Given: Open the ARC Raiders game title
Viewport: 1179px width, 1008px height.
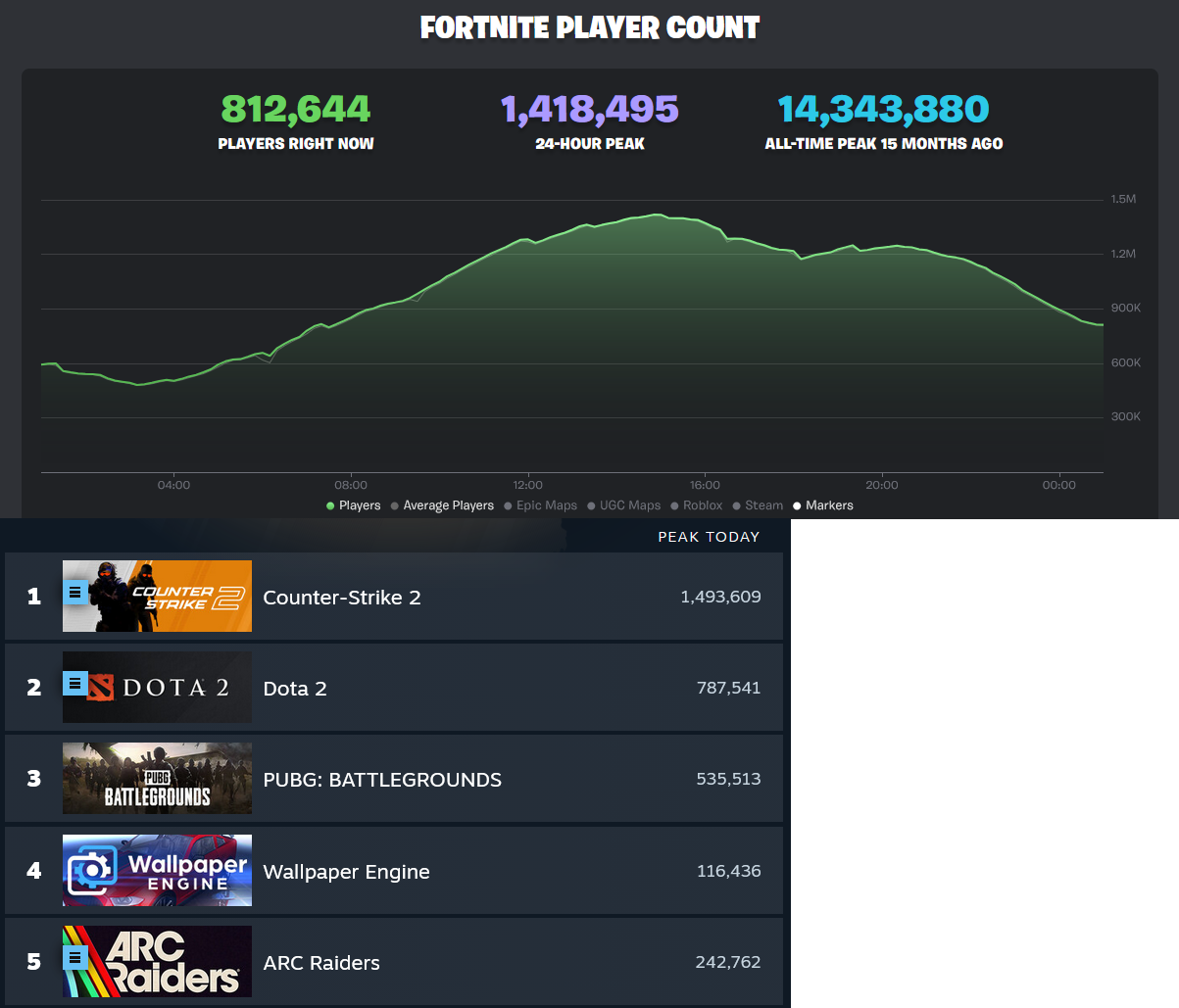Looking at the screenshot, I should pyautogui.click(x=321, y=963).
